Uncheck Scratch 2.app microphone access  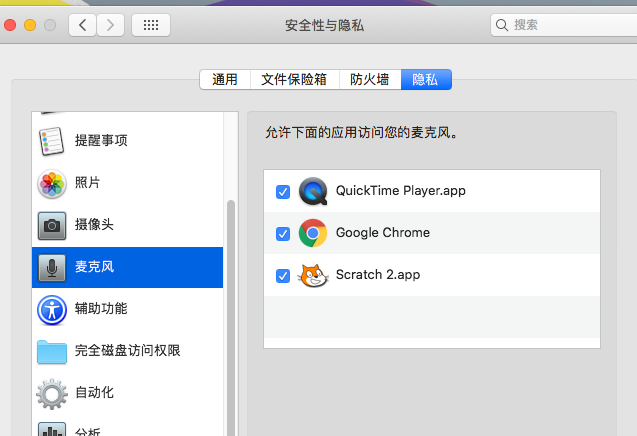tap(283, 276)
